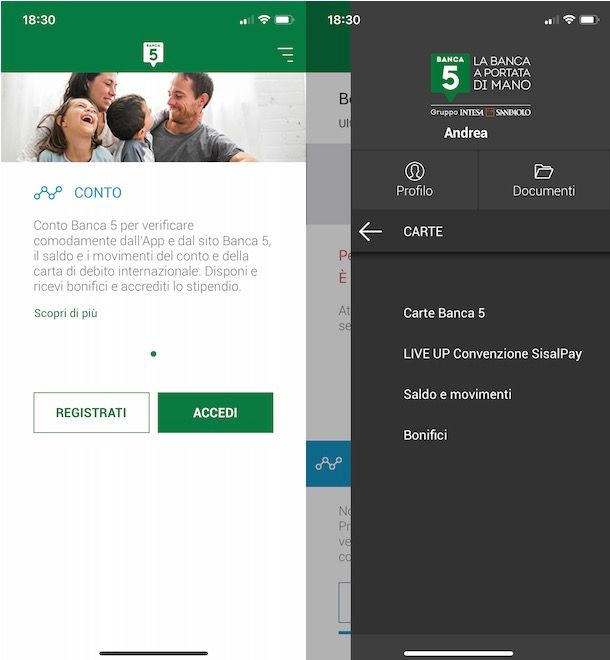The image size is (610, 660).
Task: Open Saldo e movimenti
Action: click(458, 394)
